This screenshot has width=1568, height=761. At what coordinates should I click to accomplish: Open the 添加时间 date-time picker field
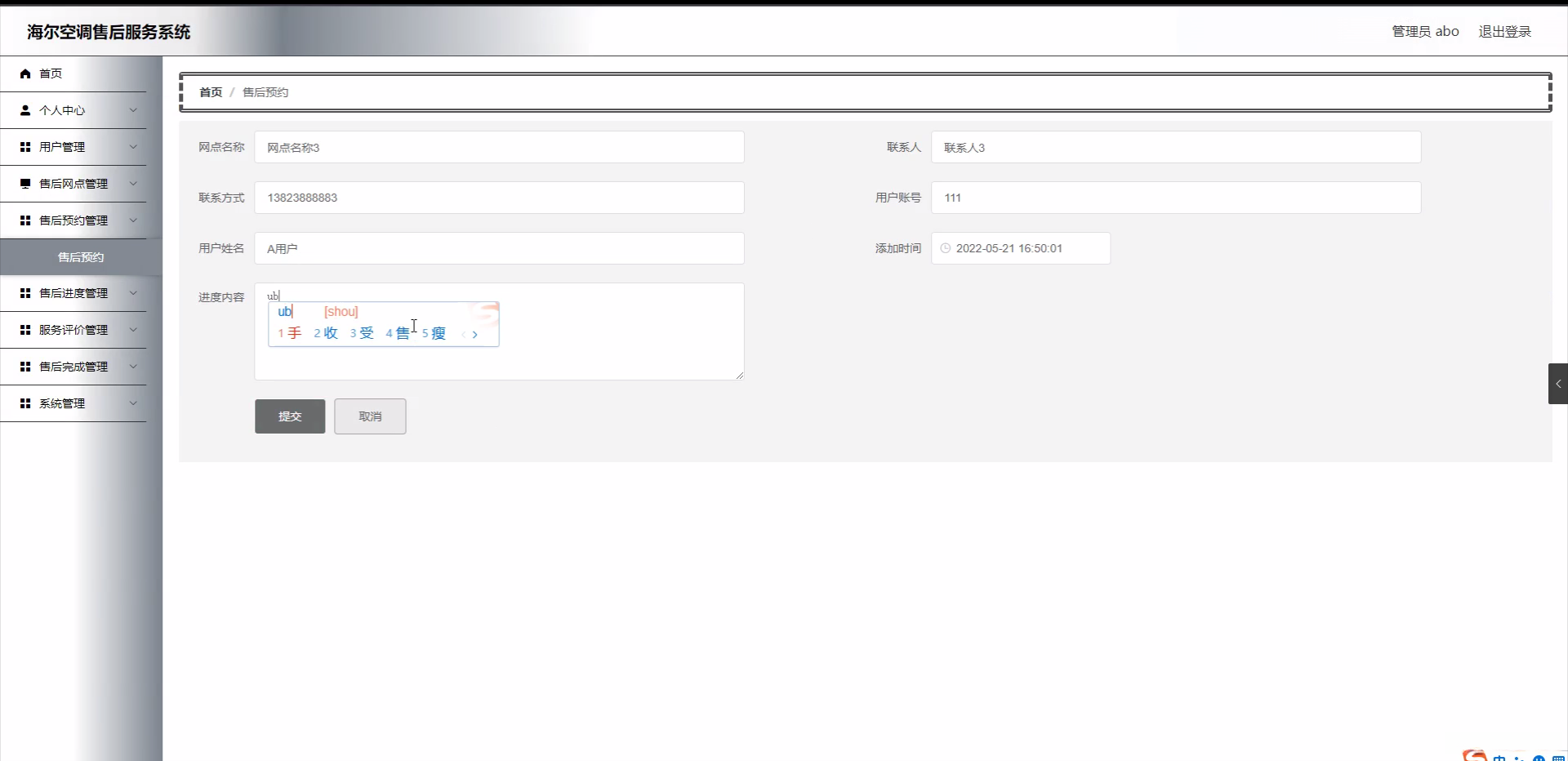point(1021,248)
